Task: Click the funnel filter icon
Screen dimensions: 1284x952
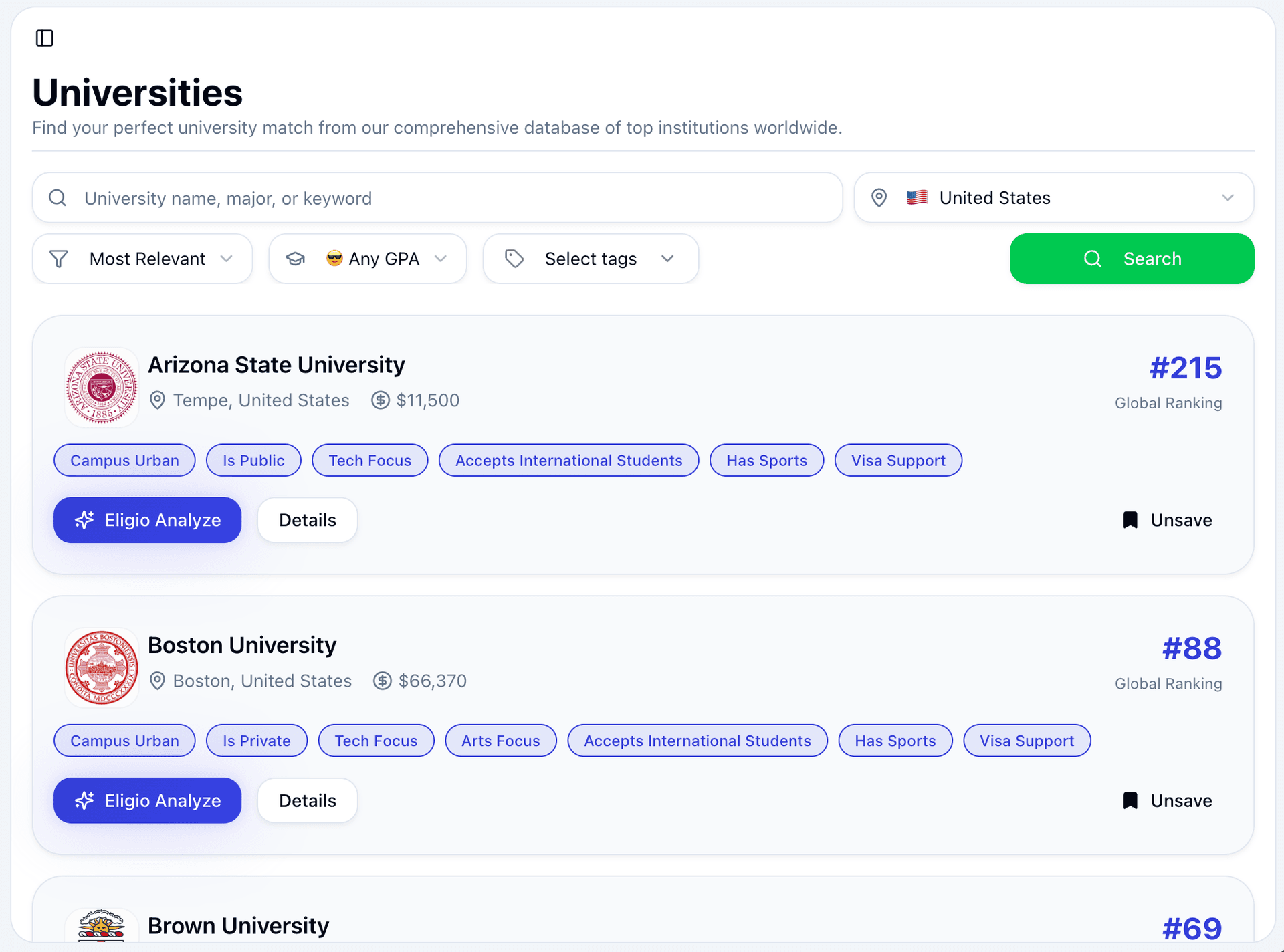Action: click(59, 259)
